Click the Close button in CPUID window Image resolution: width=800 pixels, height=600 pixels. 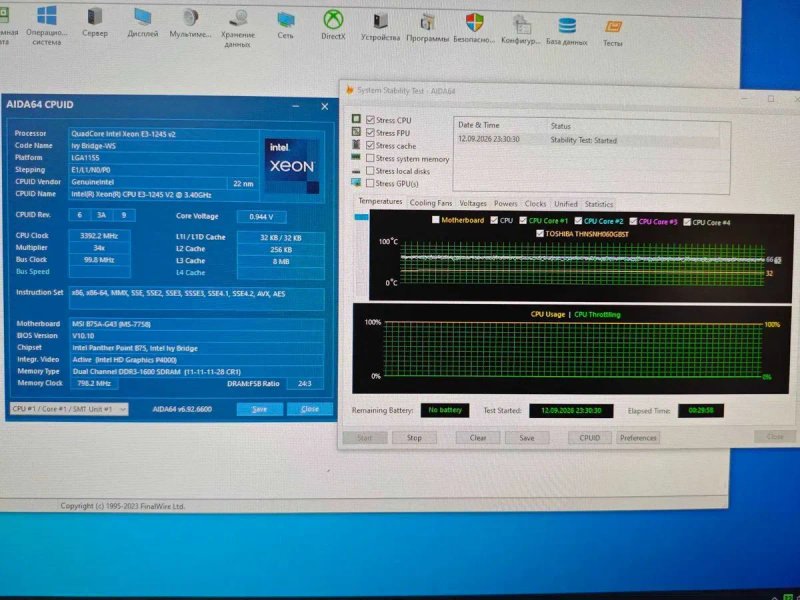click(x=310, y=409)
